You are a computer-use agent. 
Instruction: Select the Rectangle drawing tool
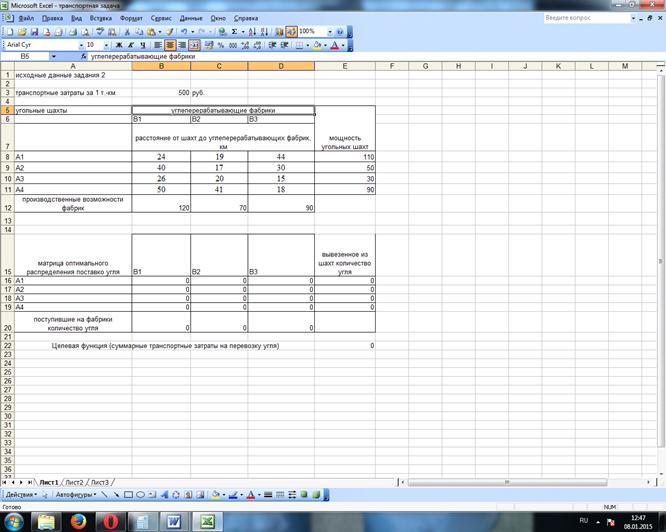click(x=128, y=494)
